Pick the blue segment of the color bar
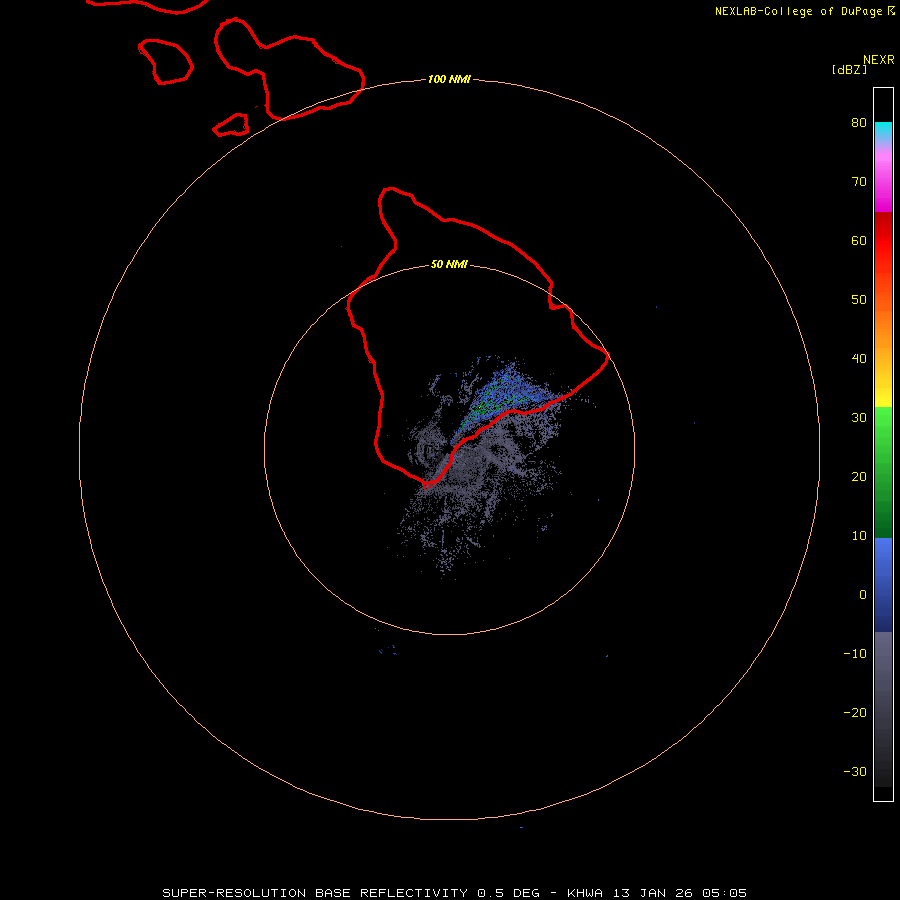 point(883,585)
